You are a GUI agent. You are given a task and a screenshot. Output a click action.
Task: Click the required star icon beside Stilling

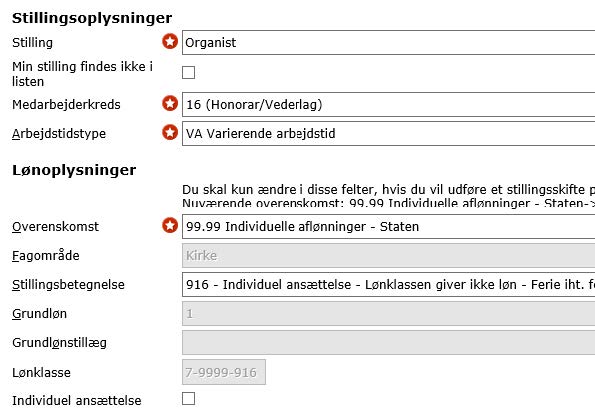click(170, 41)
